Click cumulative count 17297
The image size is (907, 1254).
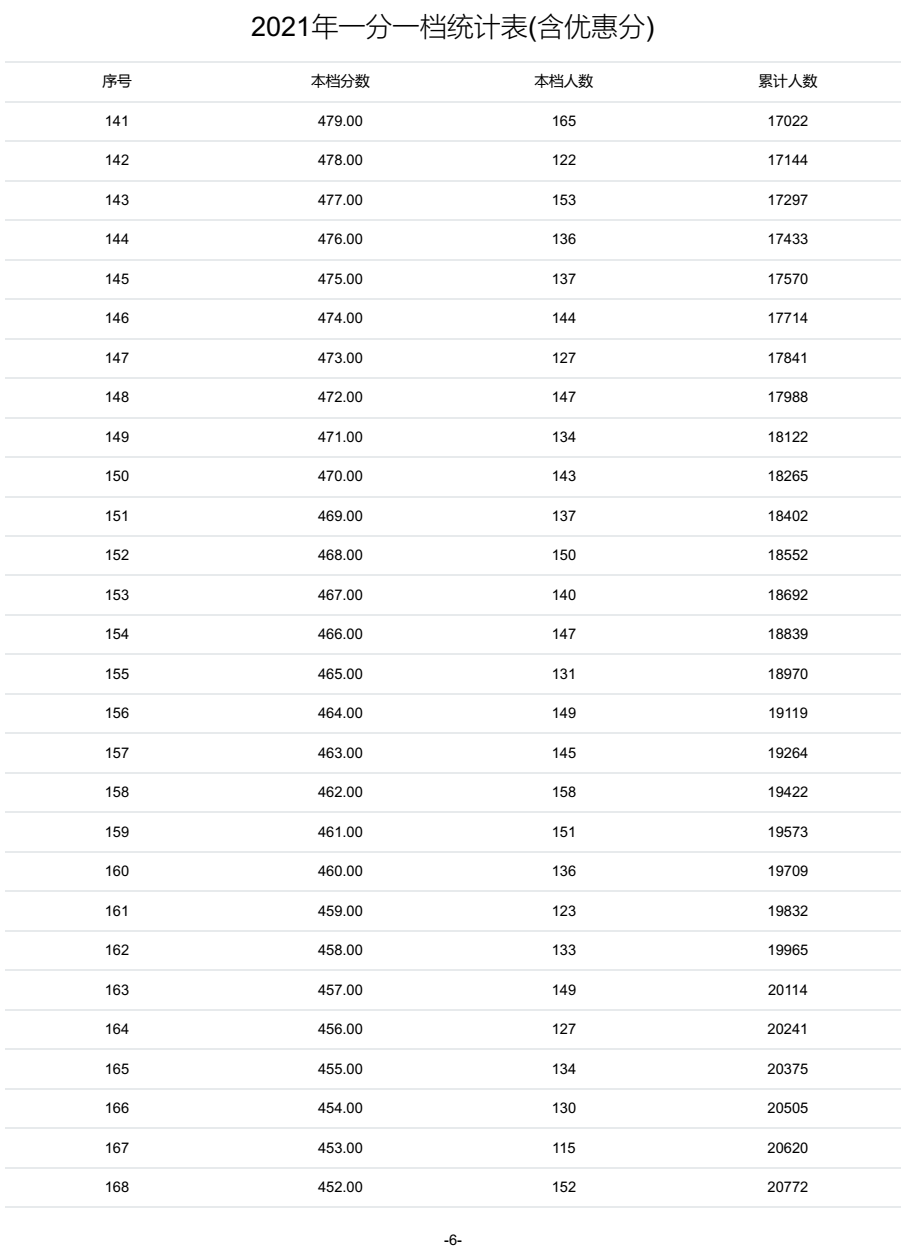coord(787,200)
